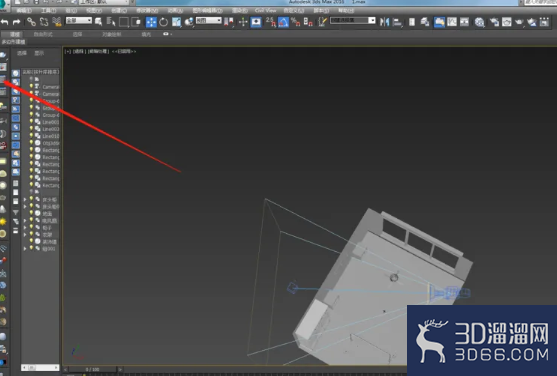Click the Rectangular Selection Region icon
The image size is (557, 376).
[124, 22]
